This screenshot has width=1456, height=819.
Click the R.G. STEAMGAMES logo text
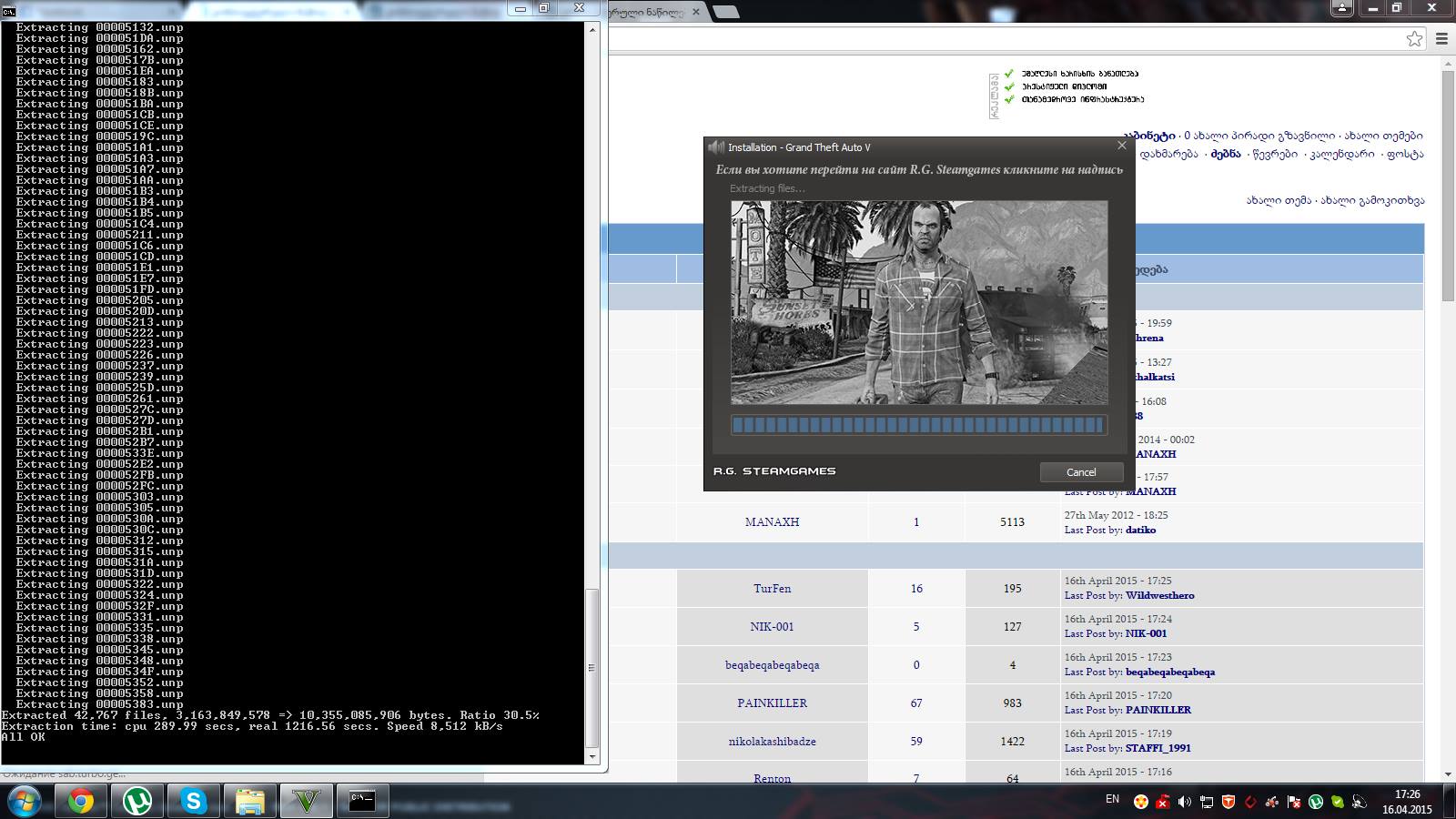coord(774,471)
